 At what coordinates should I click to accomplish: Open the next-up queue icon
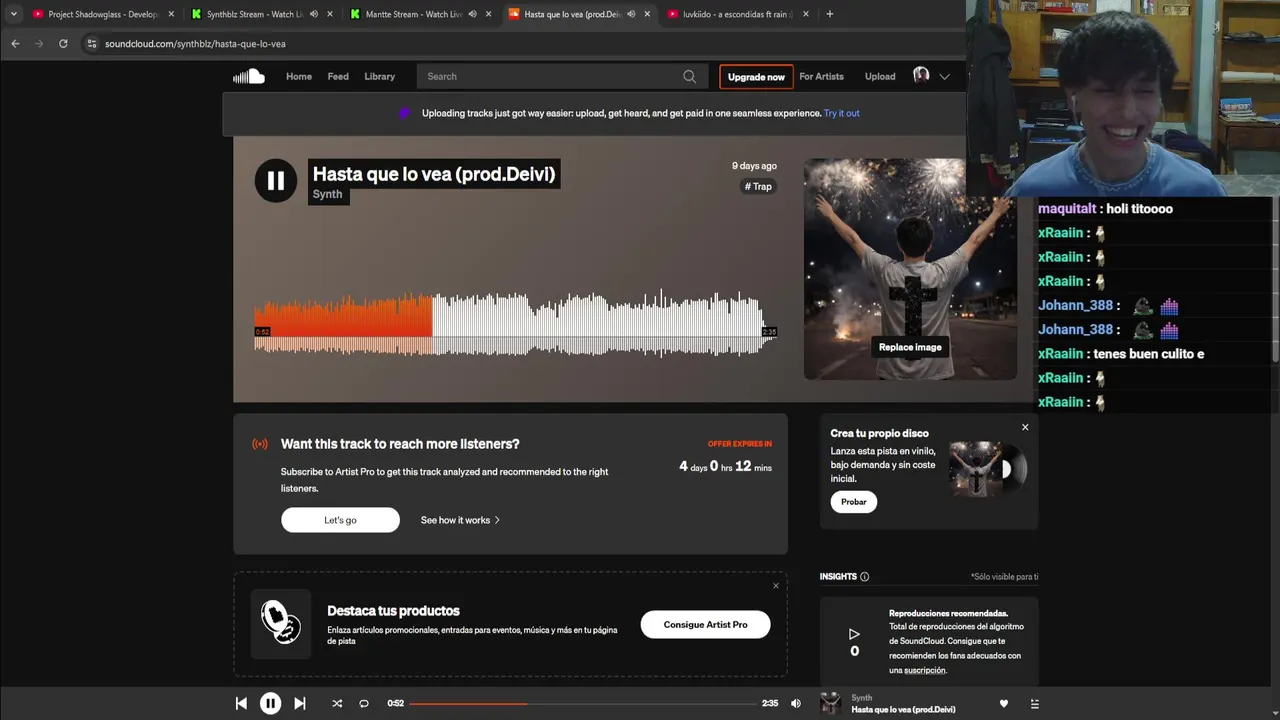click(x=1034, y=704)
